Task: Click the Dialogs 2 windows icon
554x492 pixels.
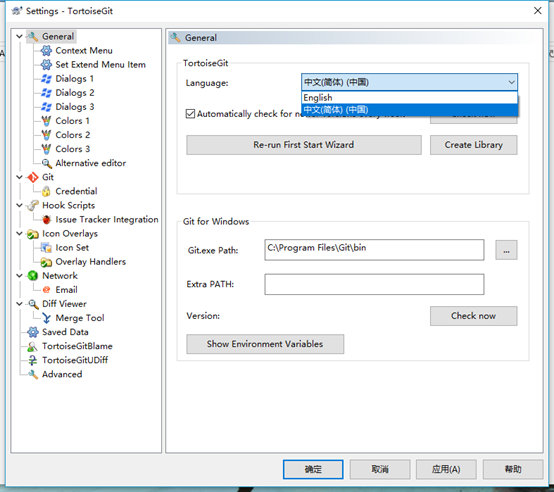Action: coord(46,93)
